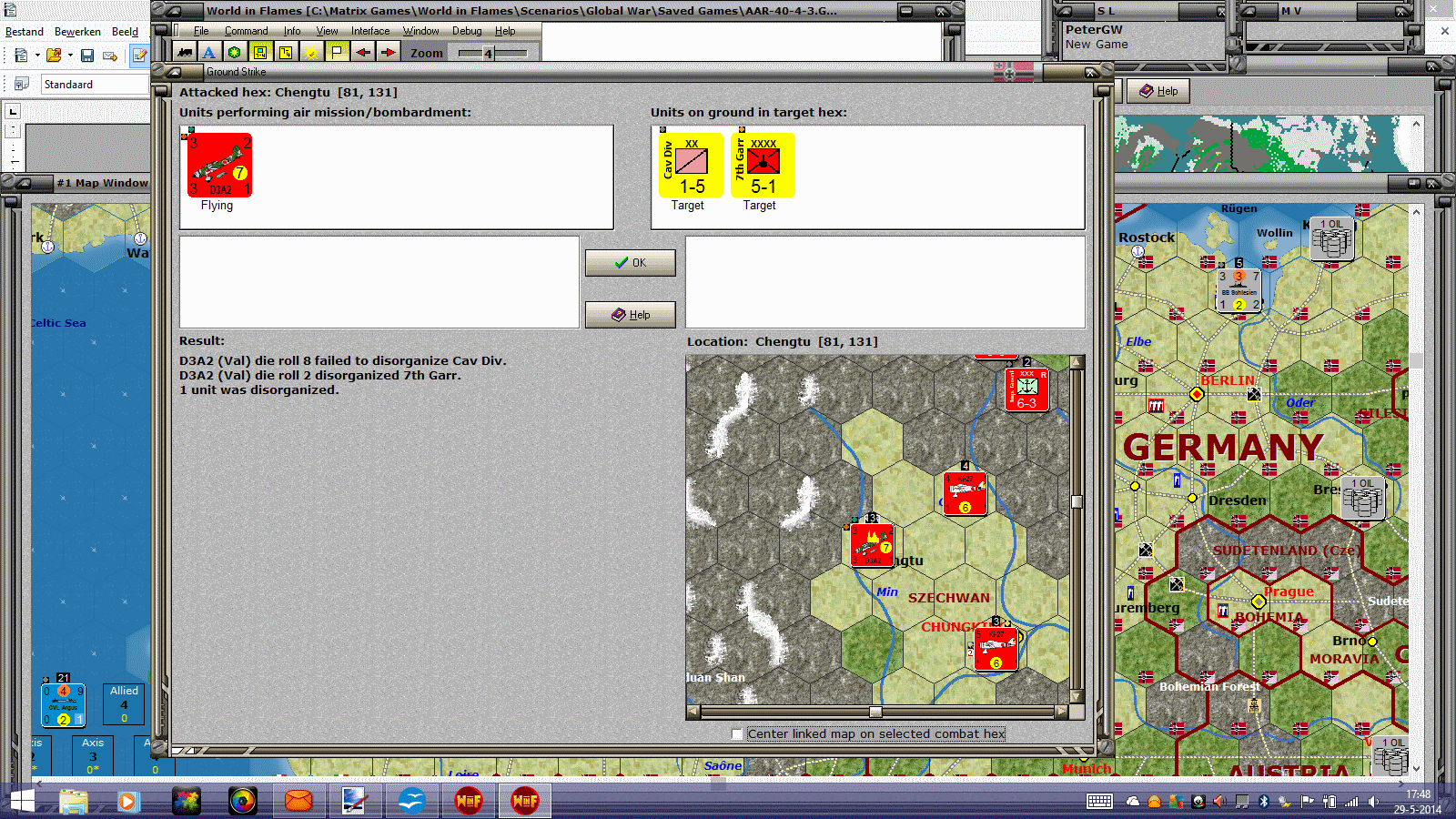Click the Prague city marker on the map
This screenshot has width=1456, height=819.
pyautogui.click(x=1259, y=602)
